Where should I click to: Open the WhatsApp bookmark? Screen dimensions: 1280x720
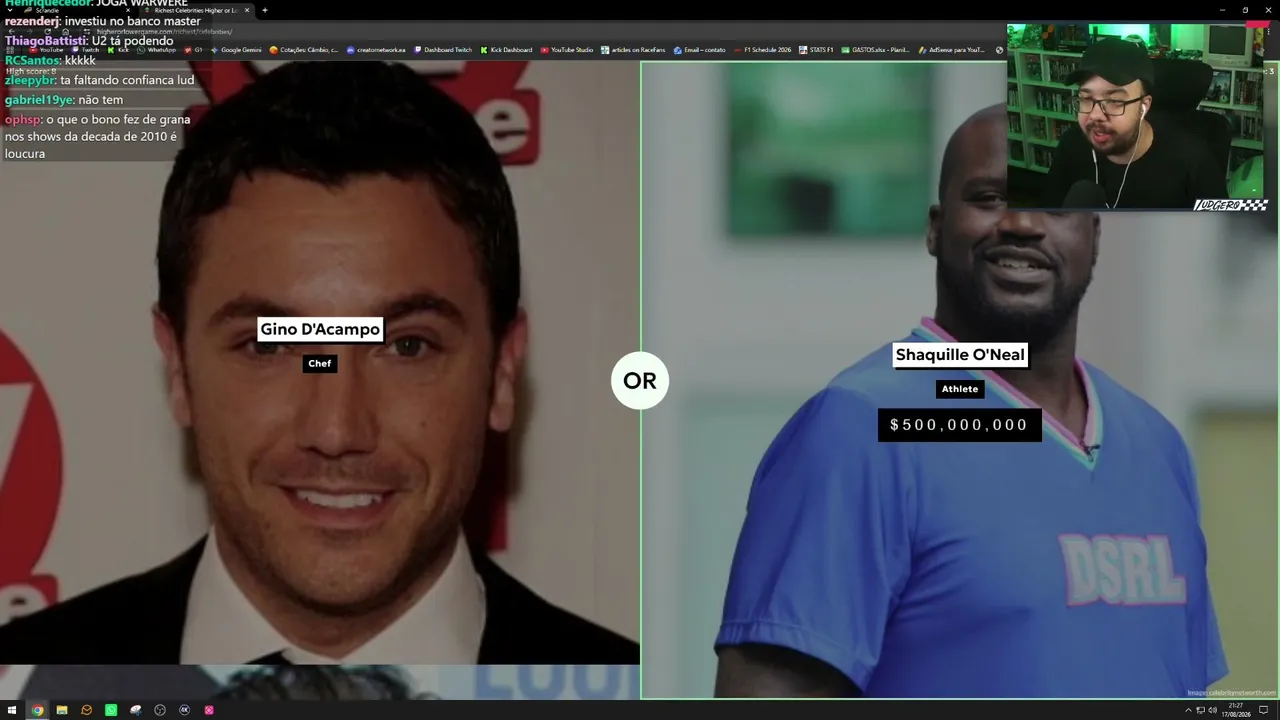coord(157,50)
